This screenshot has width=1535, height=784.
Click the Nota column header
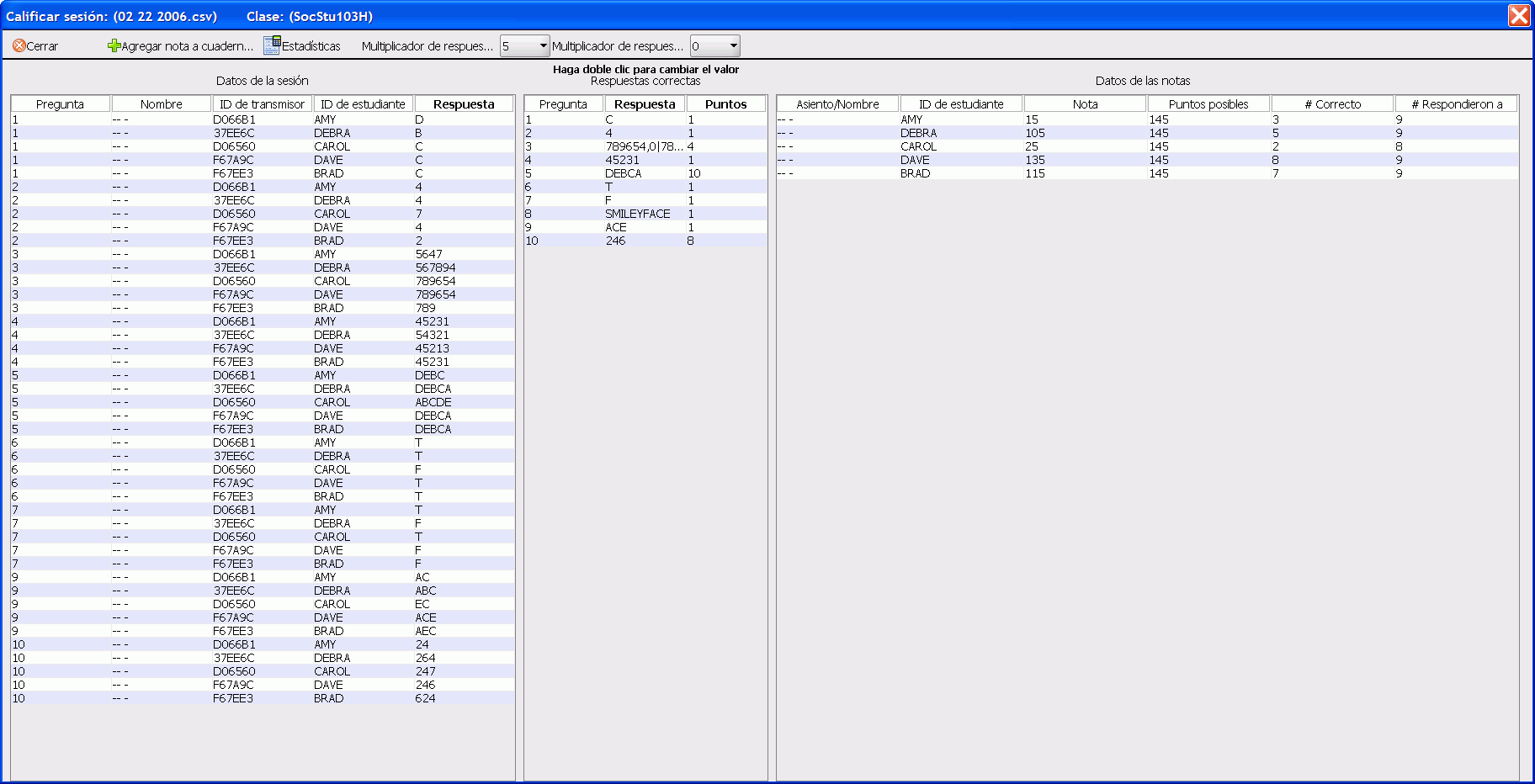[x=1086, y=104]
